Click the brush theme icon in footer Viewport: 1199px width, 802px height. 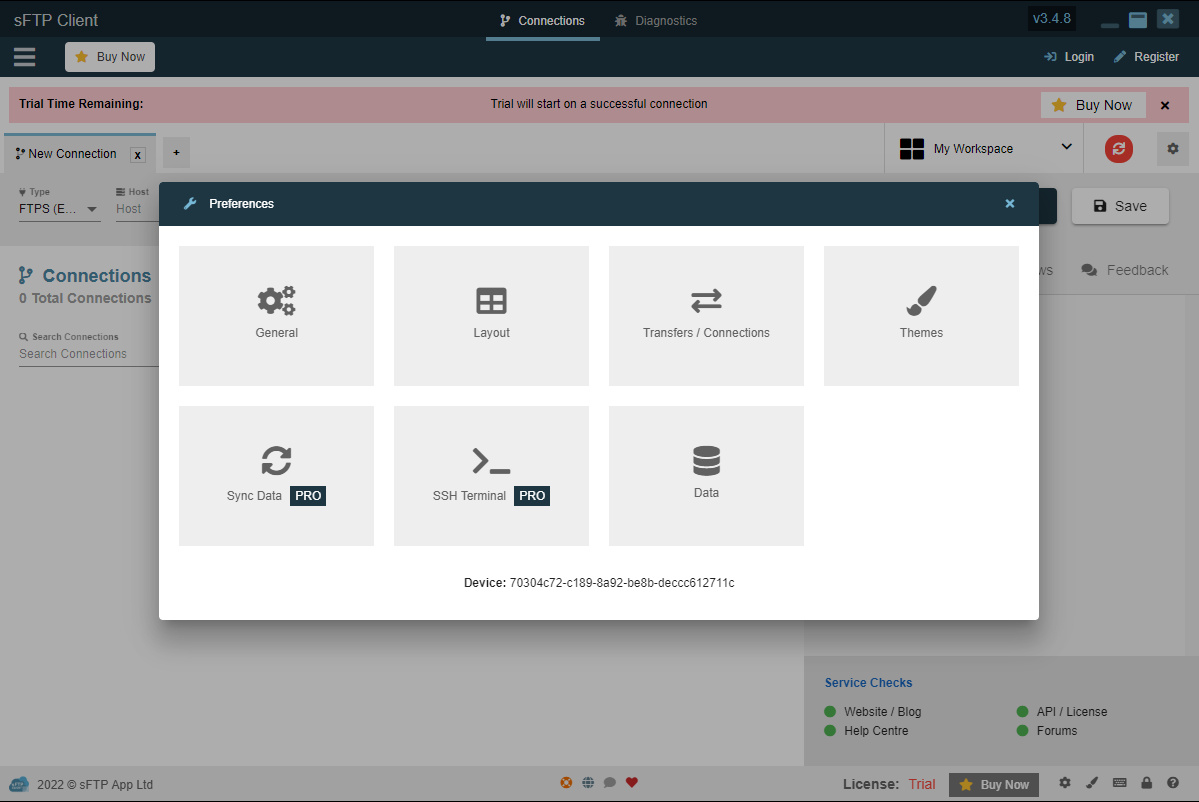pyautogui.click(x=1092, y=783)
